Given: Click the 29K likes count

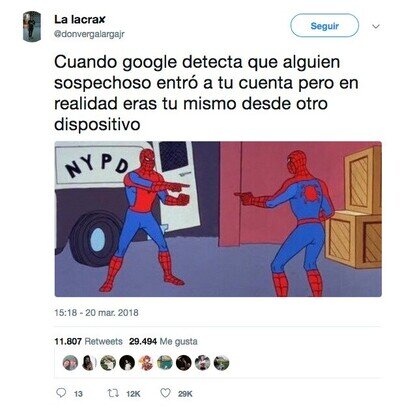Looking at the screenshot, I should pos(185,394).
